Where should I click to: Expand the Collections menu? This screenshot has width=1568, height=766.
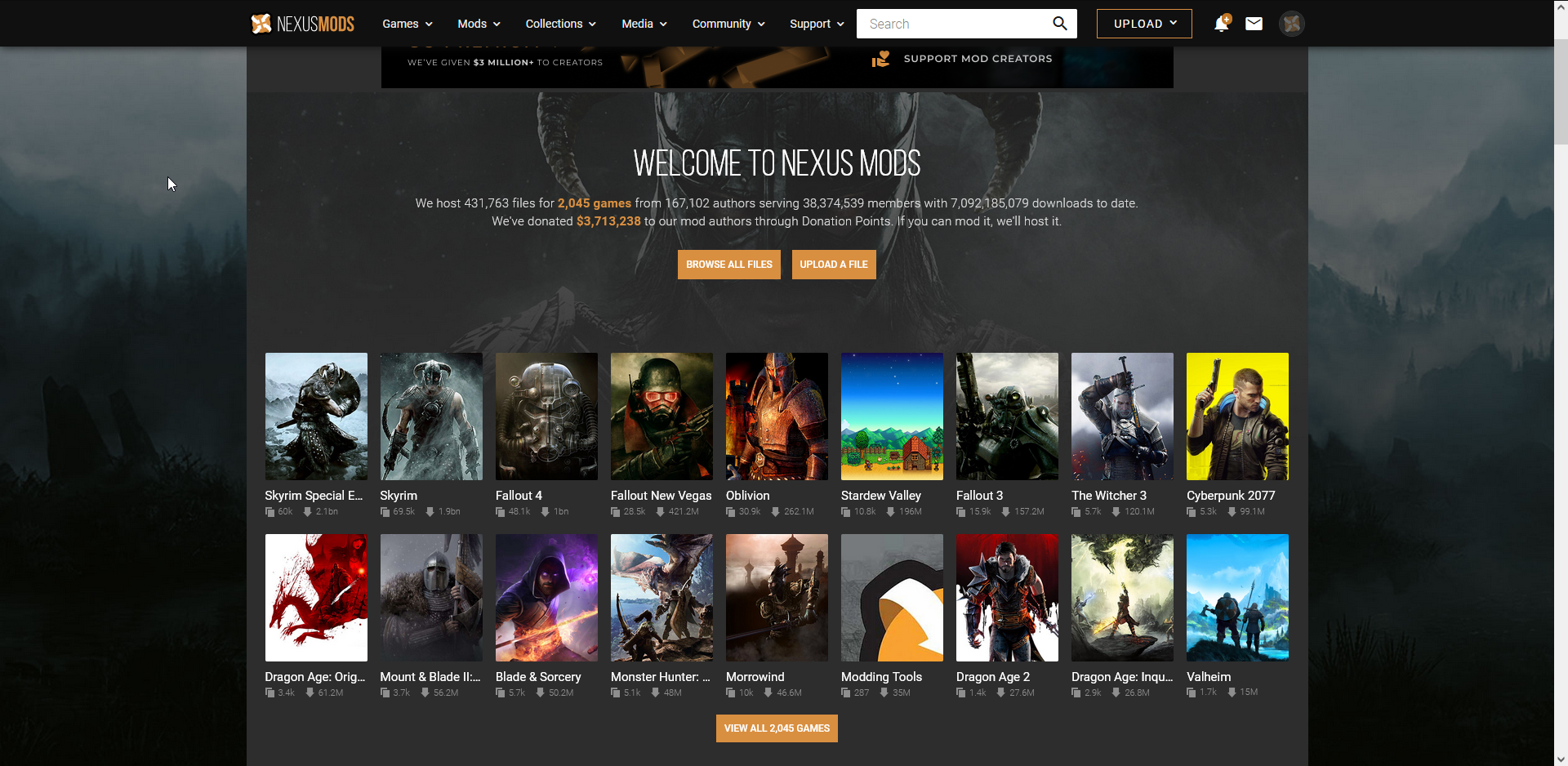[x=561, y=24]
